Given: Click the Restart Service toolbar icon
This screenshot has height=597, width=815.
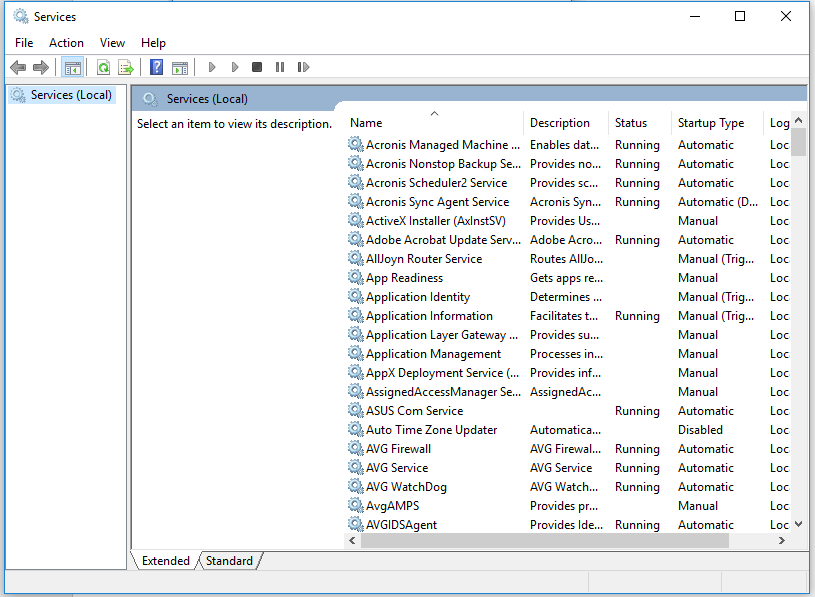Looking at the screenshot, I should point(302,68).
